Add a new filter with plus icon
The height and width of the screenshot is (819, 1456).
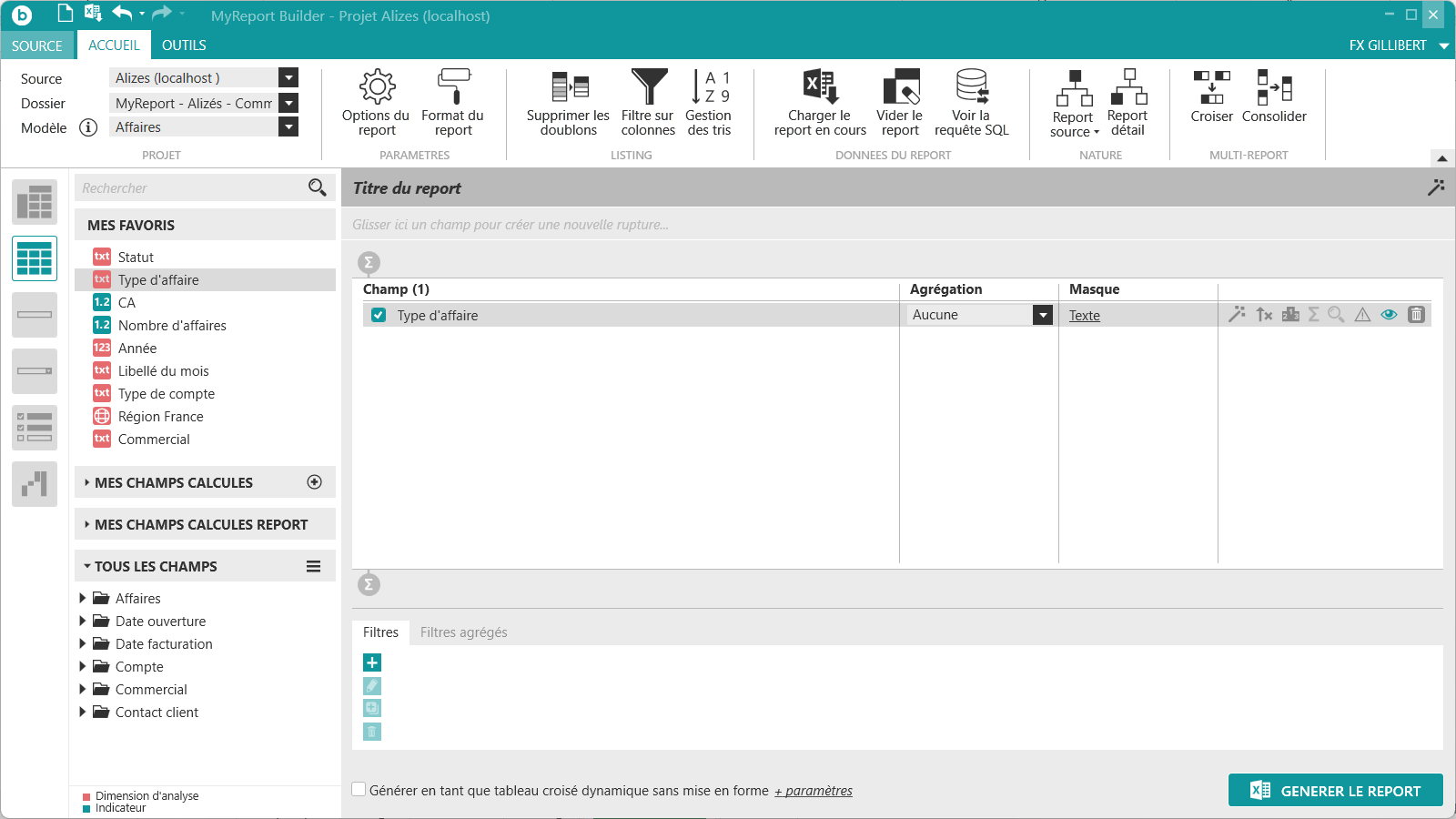coord(372,662)
